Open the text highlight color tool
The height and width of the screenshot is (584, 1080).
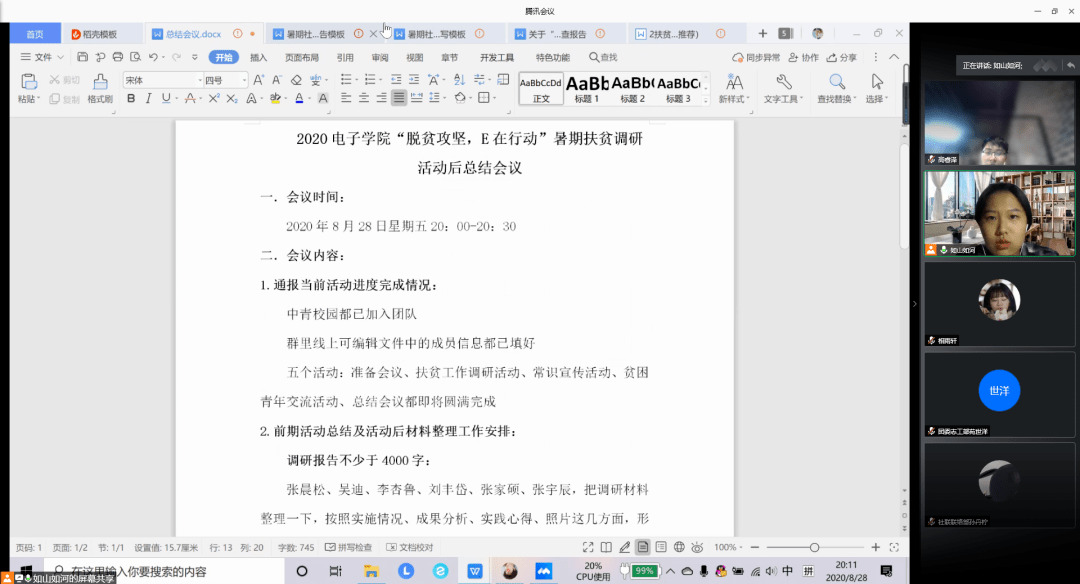(276, 97)
